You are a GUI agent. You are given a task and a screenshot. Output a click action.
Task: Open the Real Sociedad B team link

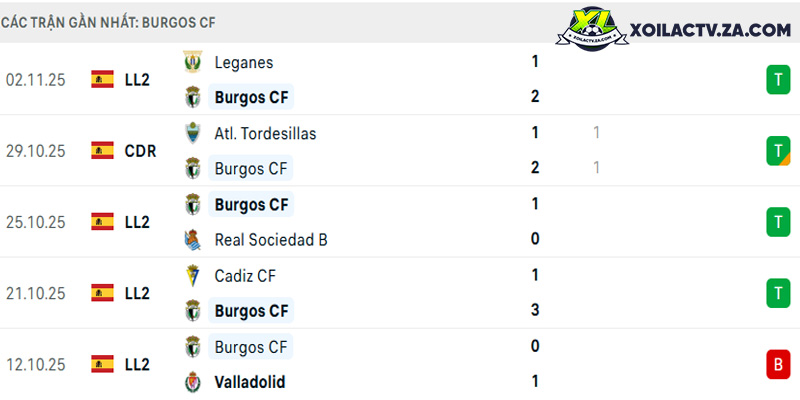[x=271, y=239]
